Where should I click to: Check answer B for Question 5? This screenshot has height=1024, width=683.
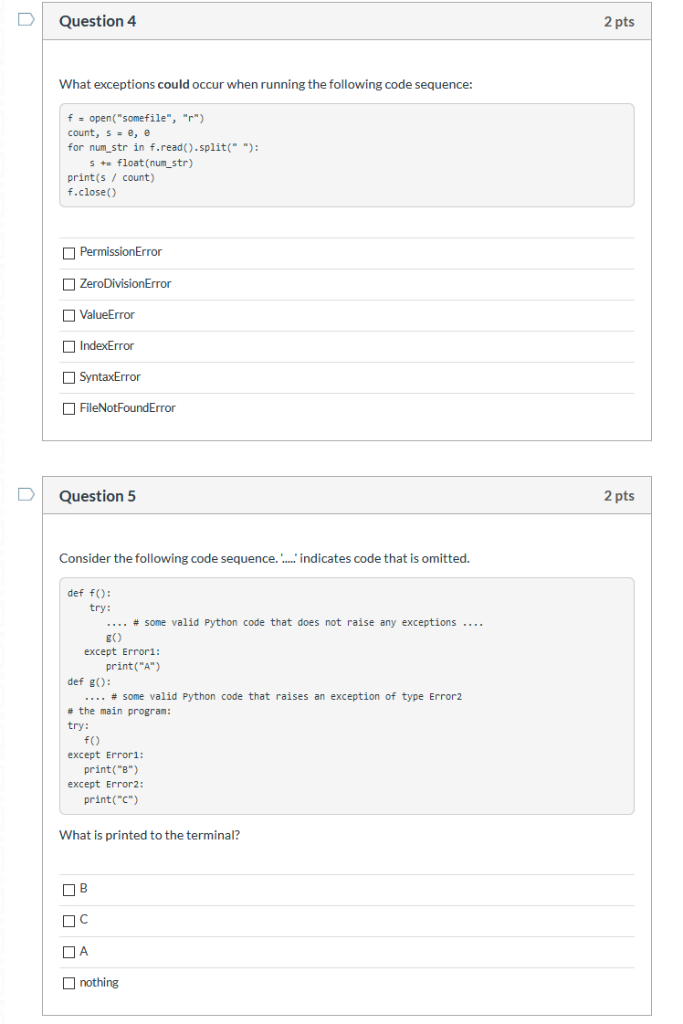pyautogui.click(x=68, y=888)
